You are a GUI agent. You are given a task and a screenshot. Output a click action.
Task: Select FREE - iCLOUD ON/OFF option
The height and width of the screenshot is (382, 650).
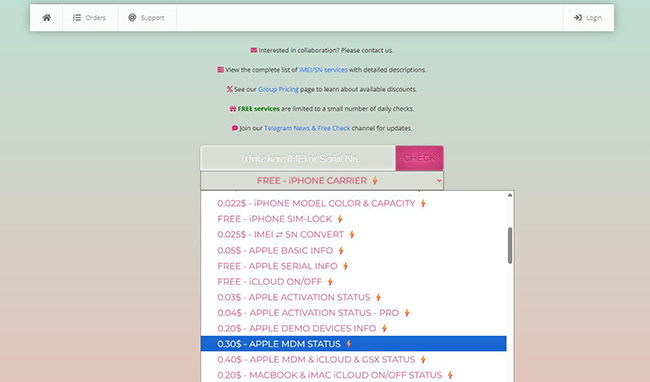tap(354, 282)
